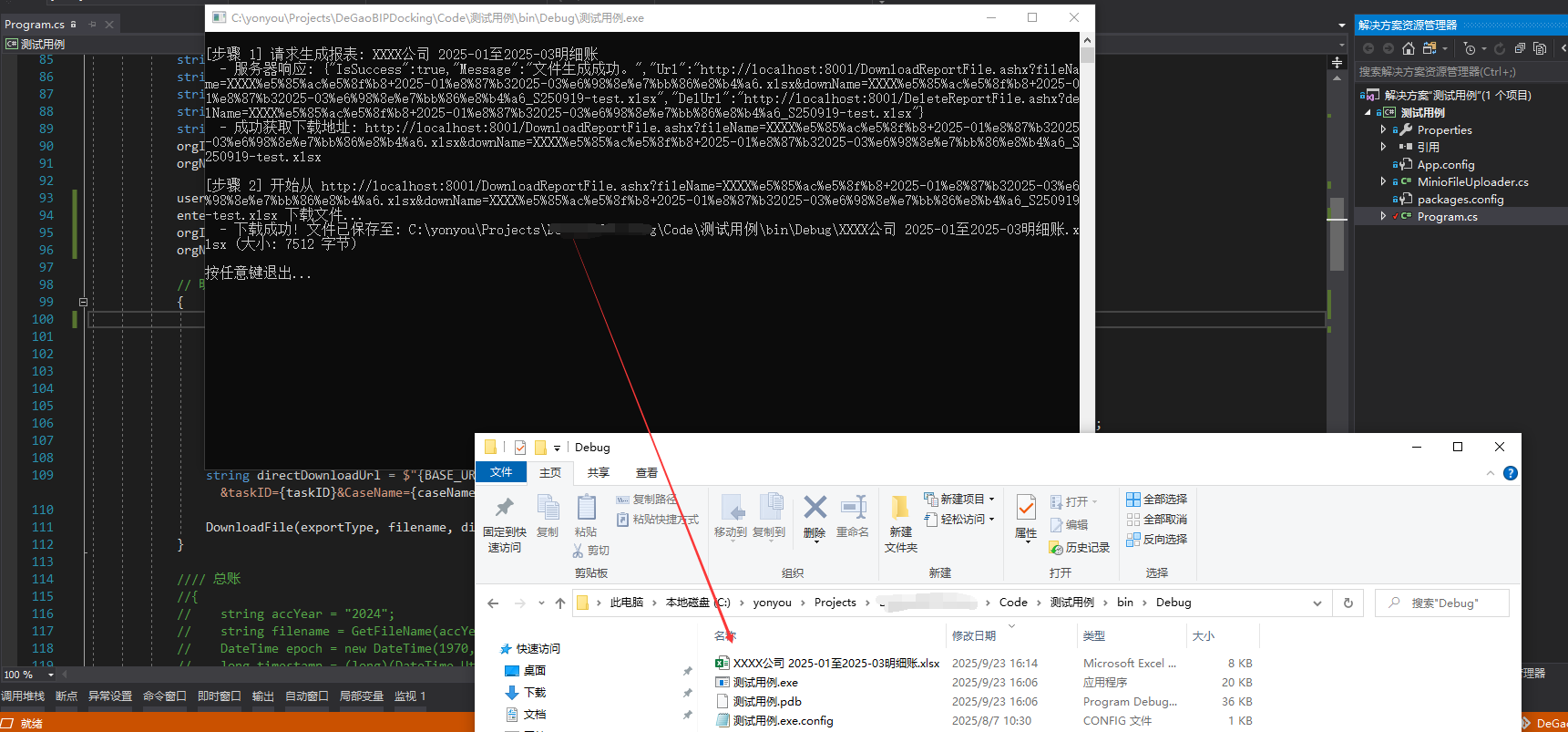This screenshot has height=732, width=1568.
Task: Click the Explorer refresh button beside address bar
Action: pyautogui.click(x=1348, y=603)
